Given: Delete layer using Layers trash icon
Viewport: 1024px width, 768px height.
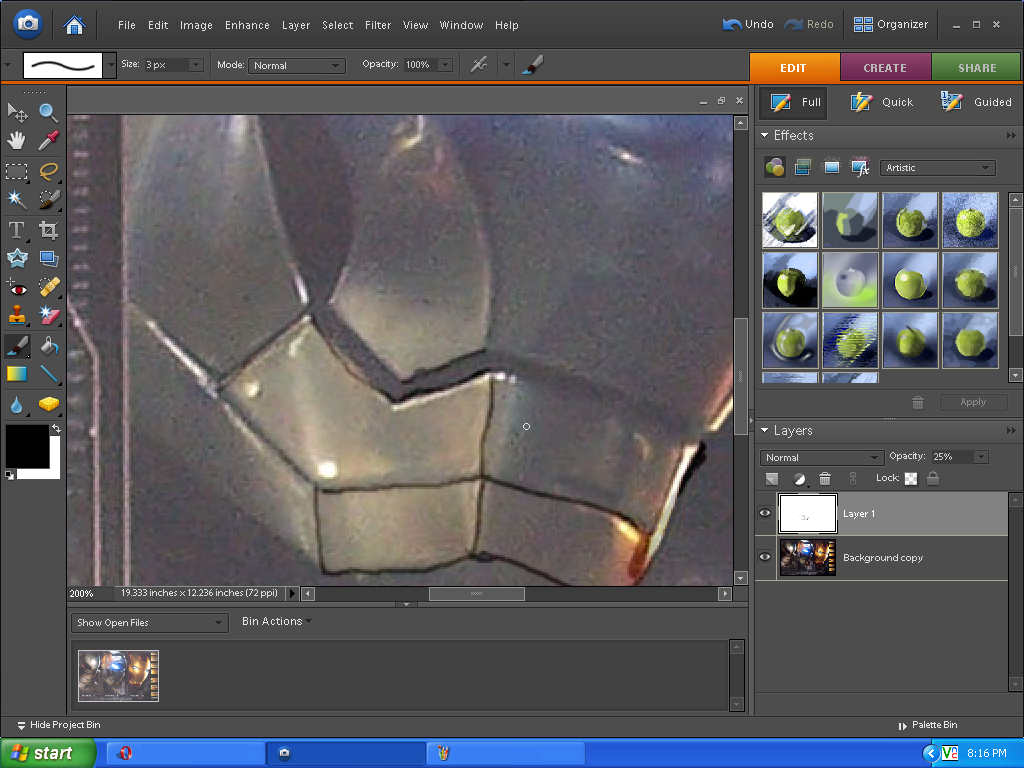Looking at the screenshot, I should coord(825,479).
